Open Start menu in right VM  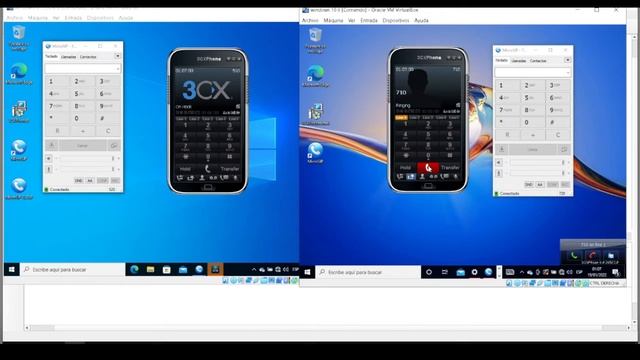coord(307,272)
